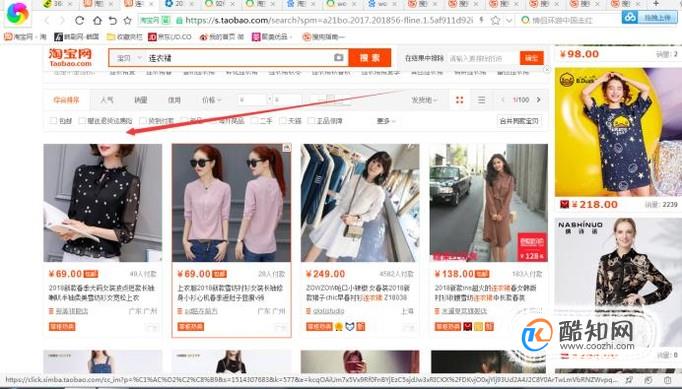The height and width of the screenshot is (389, 682).
Task: Click the orange 搜索 search button
Action: point(370,57)
